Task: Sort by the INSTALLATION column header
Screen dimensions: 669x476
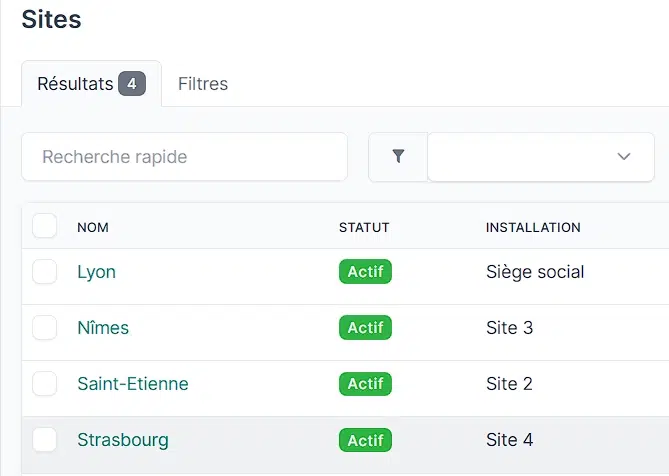Action: [x=533, y=227]
